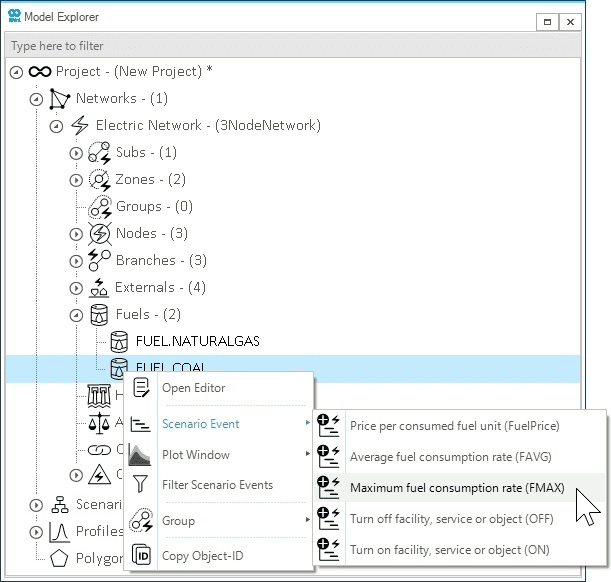This screenshot has height=582, width=611.
Task: Click the Nodes icon in the tree
Action: (x=100, y=234)
